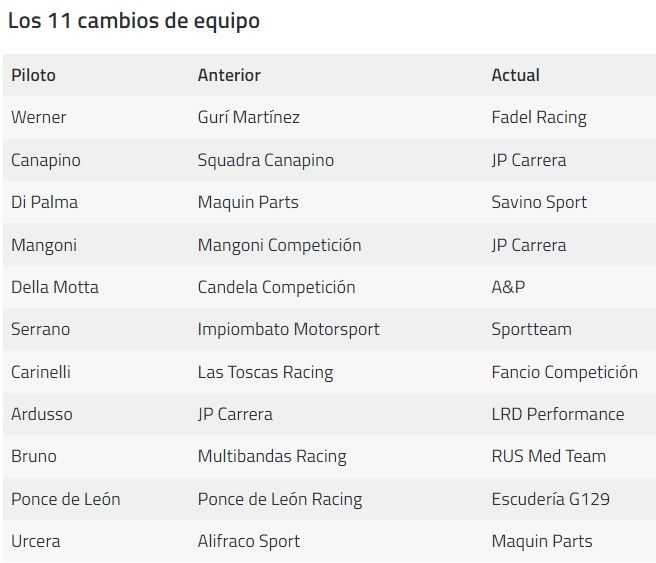The width and height of the screenshot is (656, 563).
Task: Select the Fancio Competición cell
Action: tap(564, 372)
